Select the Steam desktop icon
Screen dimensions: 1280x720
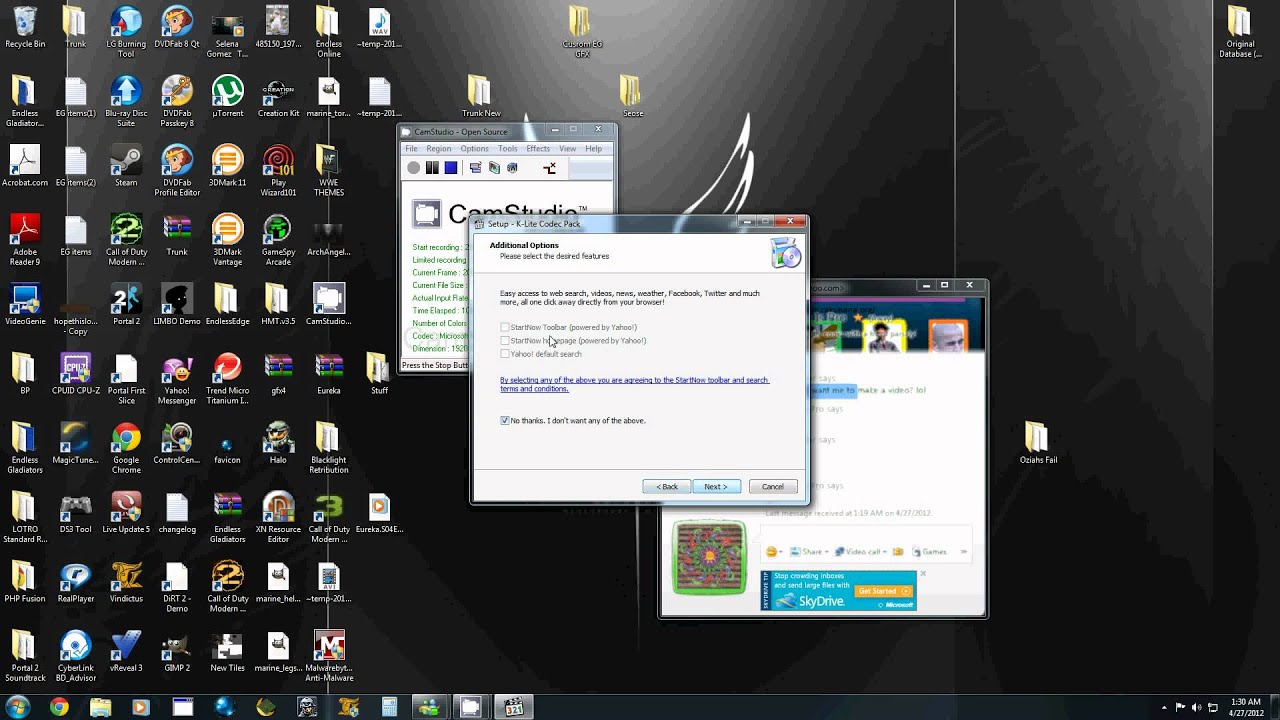tap(126, 167)
